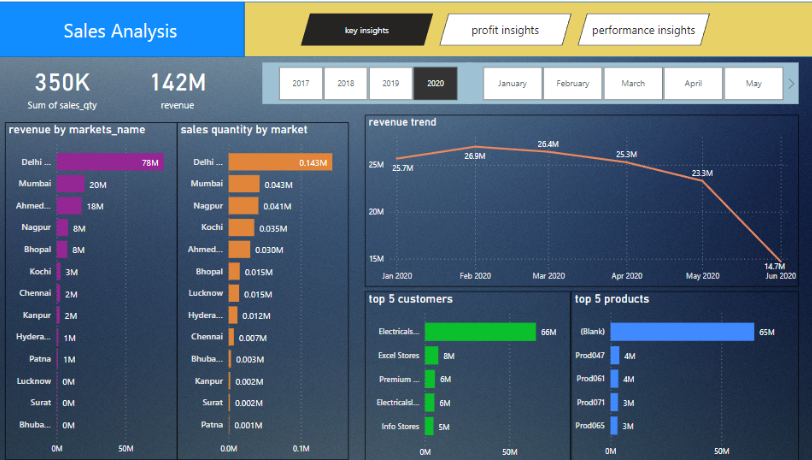Select the orange Delhi sales quantity bar

coord(280,162)
